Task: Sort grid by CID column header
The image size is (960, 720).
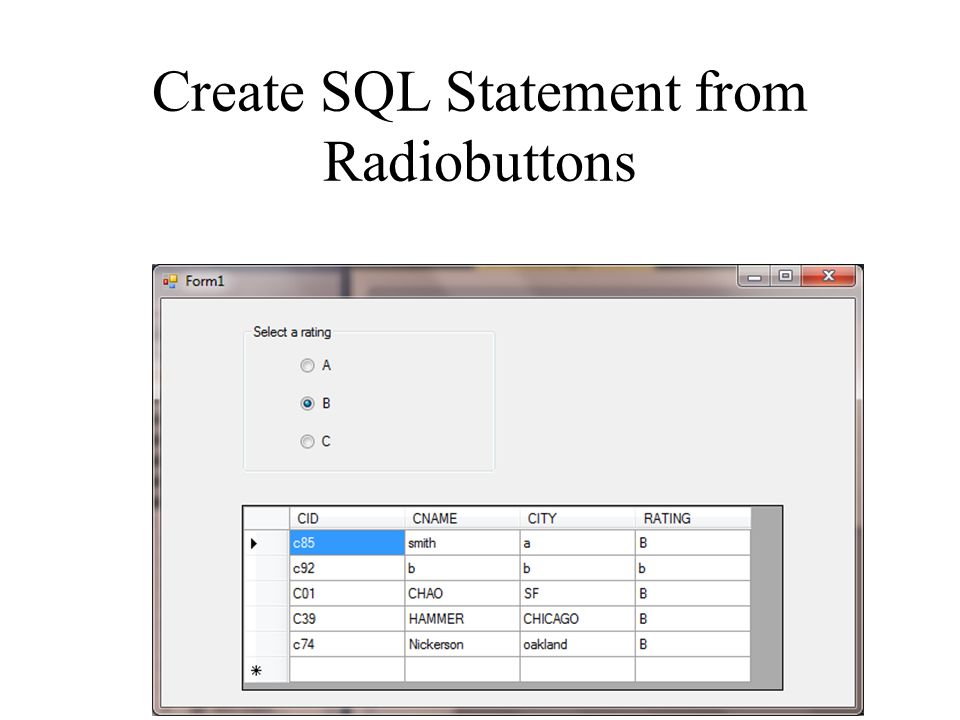Action: [347, 519]
